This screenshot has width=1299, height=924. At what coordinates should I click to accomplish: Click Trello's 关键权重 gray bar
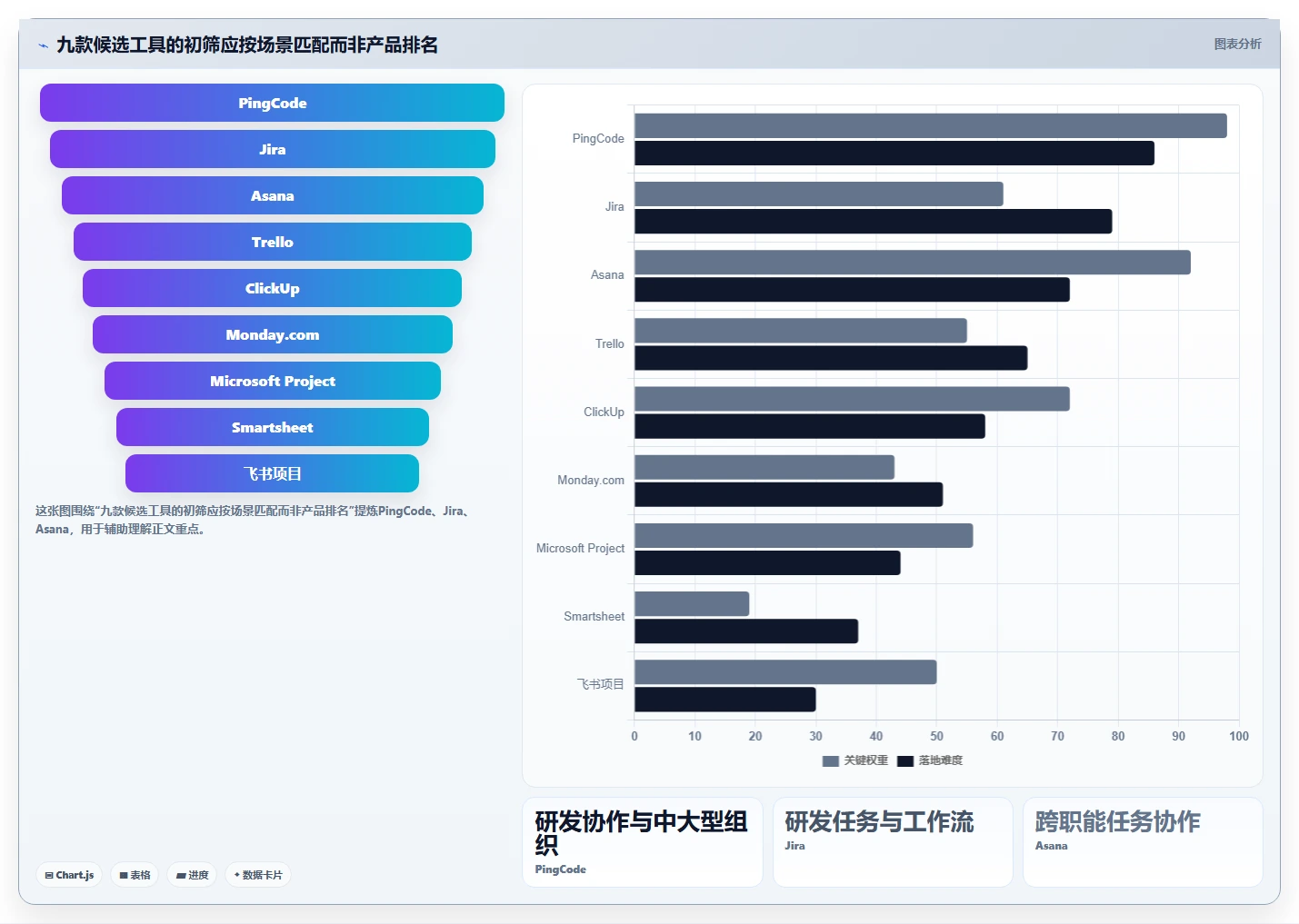click(x=801, y=331)
